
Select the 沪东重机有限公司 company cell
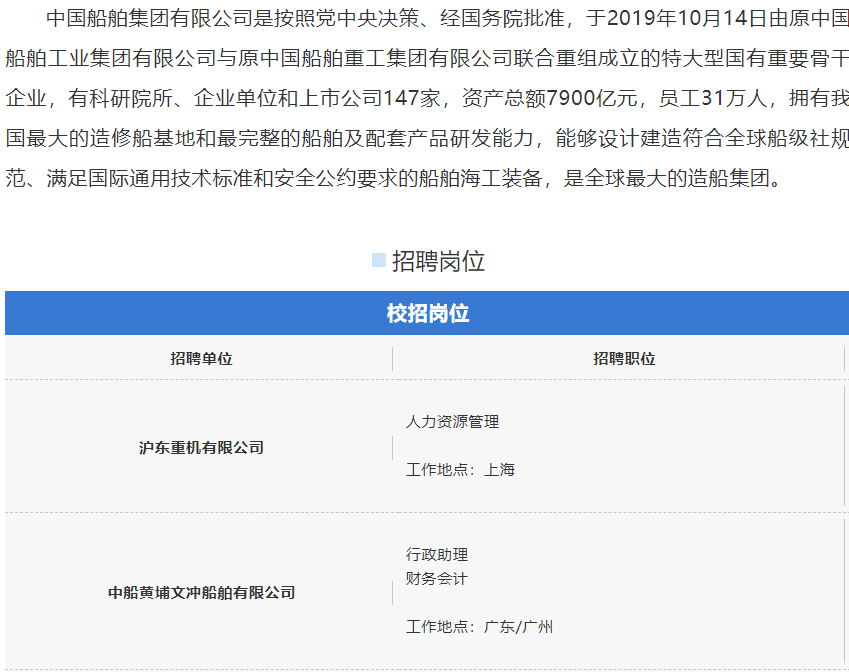pos(201,448)
